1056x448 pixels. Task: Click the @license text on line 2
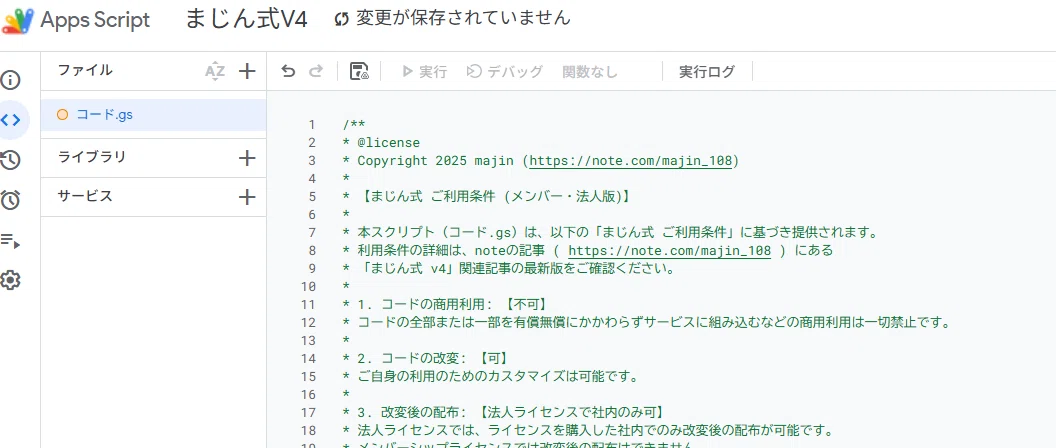pos(389,143)
